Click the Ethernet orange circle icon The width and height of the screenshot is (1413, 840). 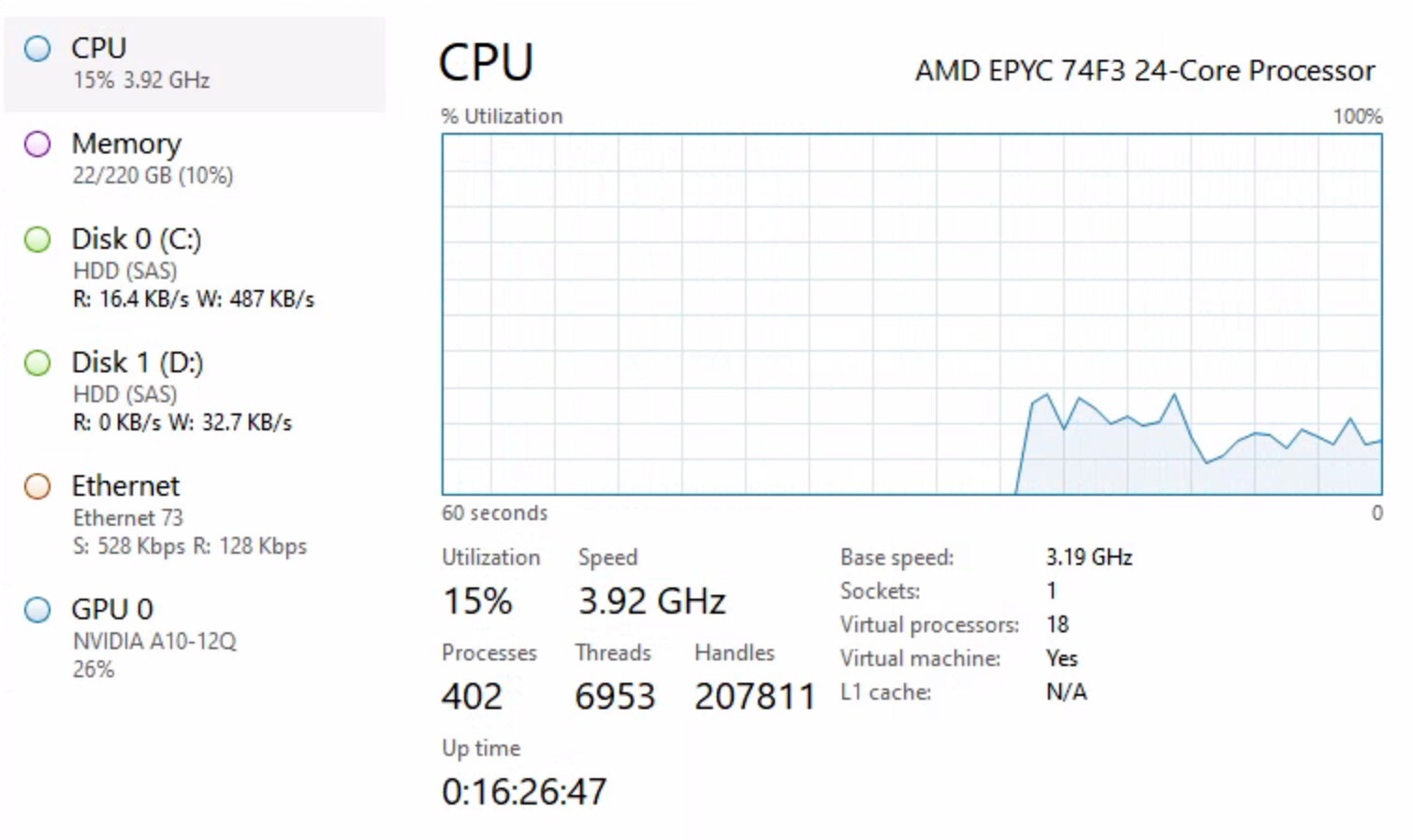pyautogui.click(x=37, y=486)
